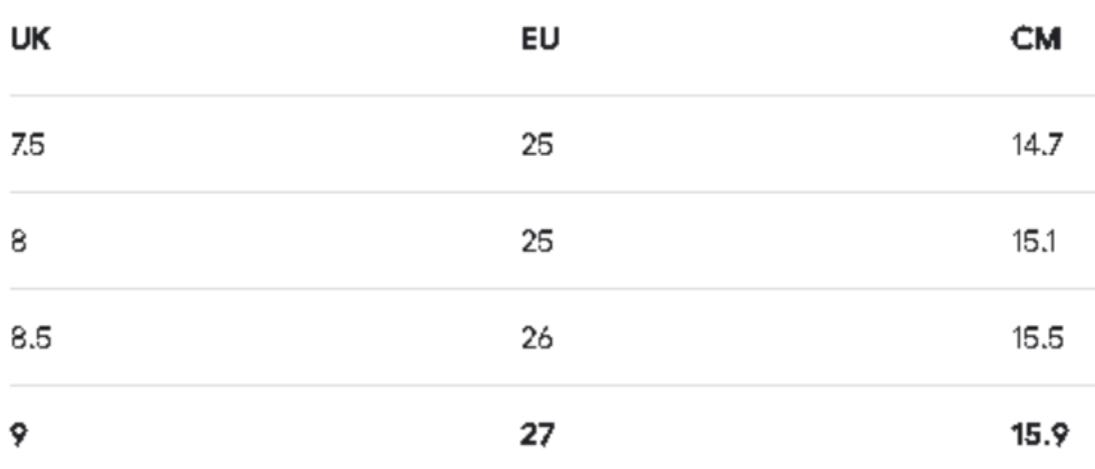
Task: Click the 15.1 CM value
Action: (1037, 242)
